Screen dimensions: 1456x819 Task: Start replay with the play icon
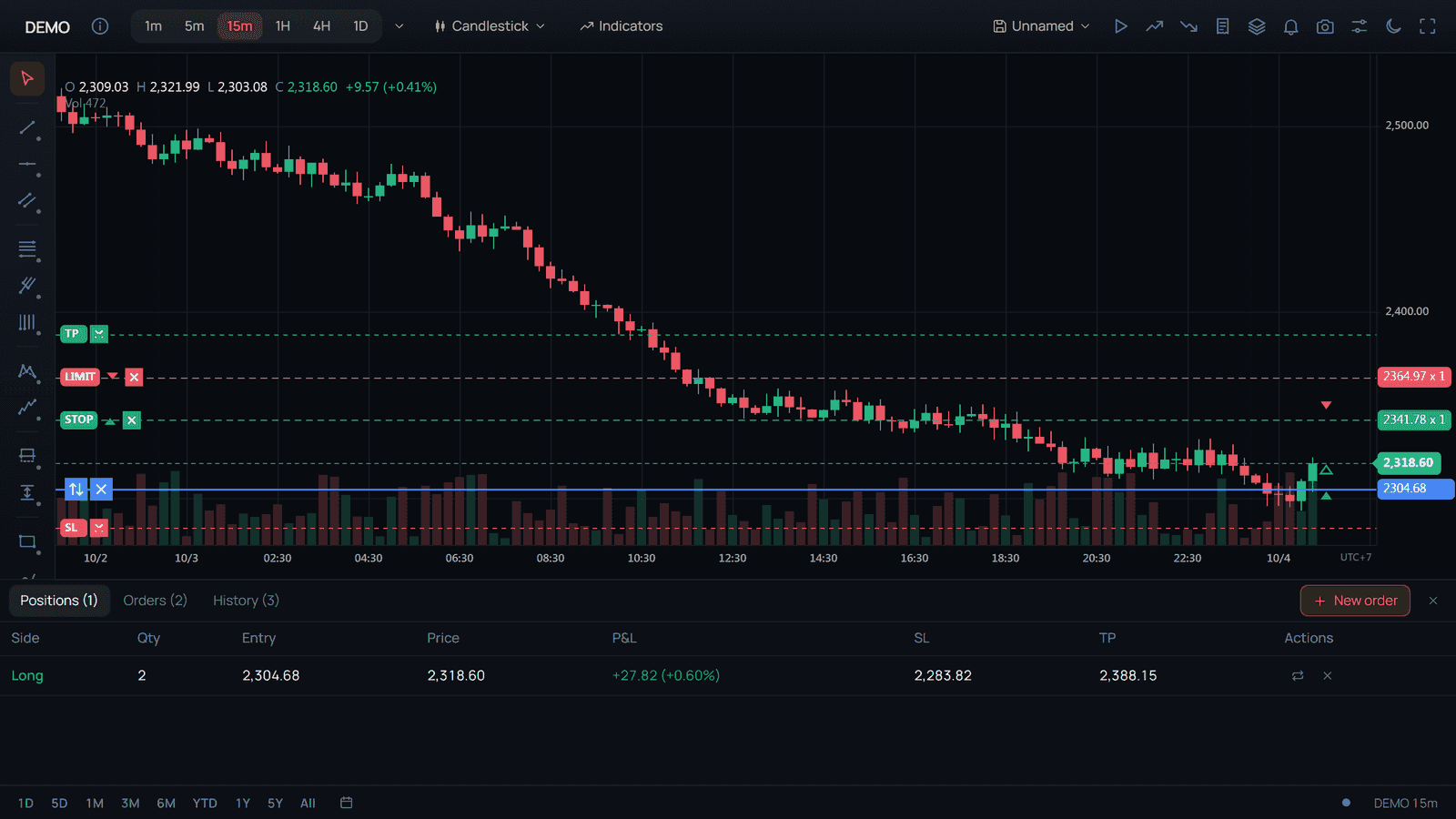[x=1121, y=26]
